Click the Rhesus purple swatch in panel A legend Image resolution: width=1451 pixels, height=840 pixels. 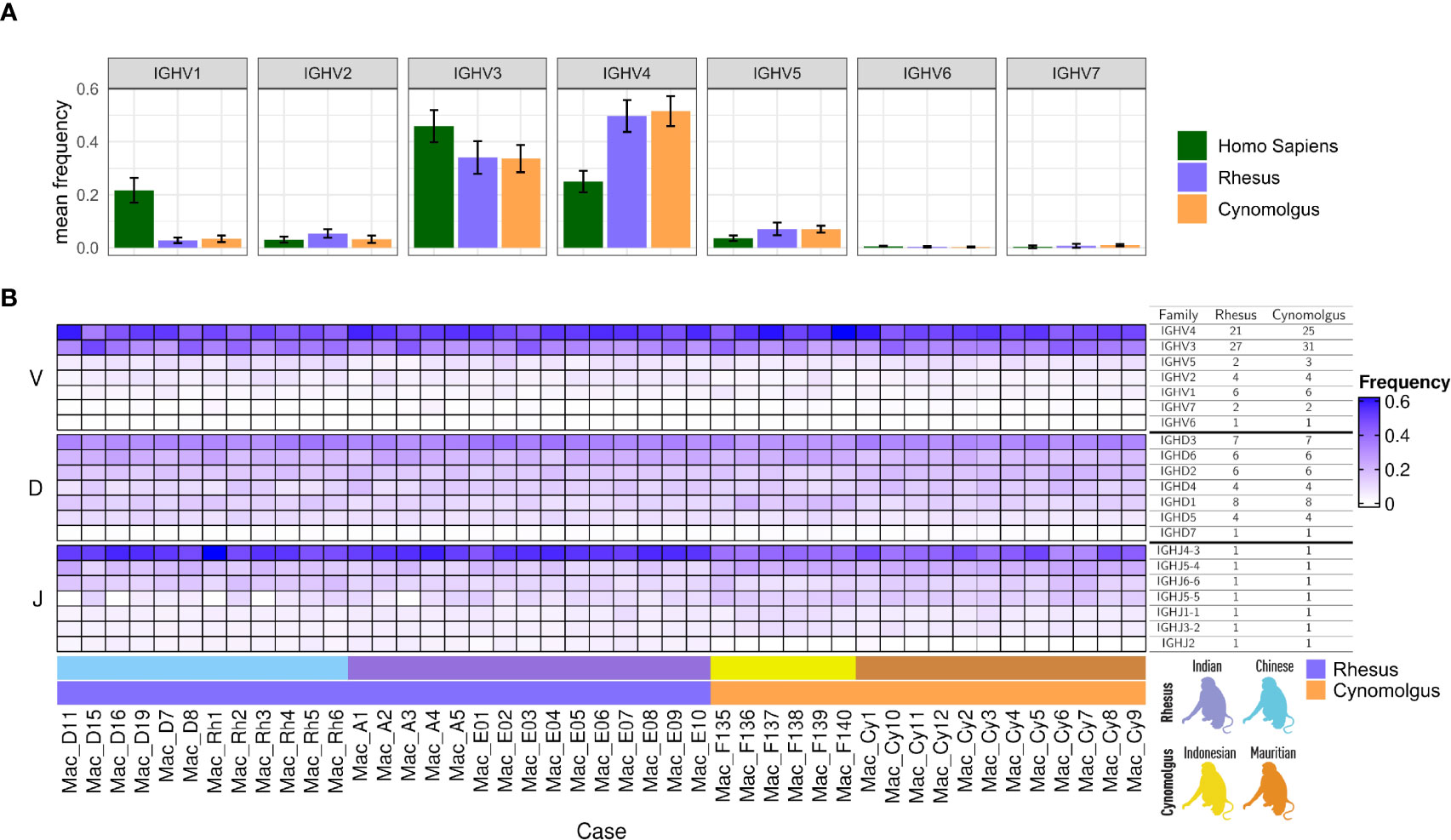(x=1191, y=177)
